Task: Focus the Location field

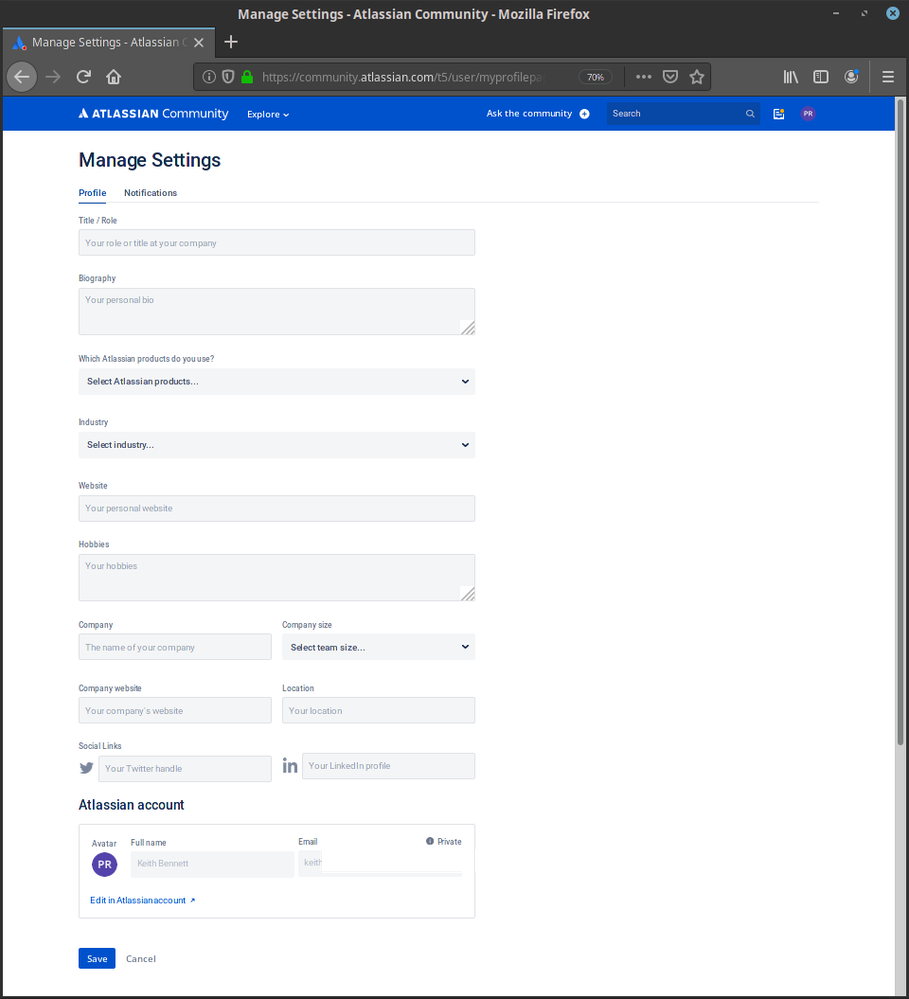Action: (378, 710)
